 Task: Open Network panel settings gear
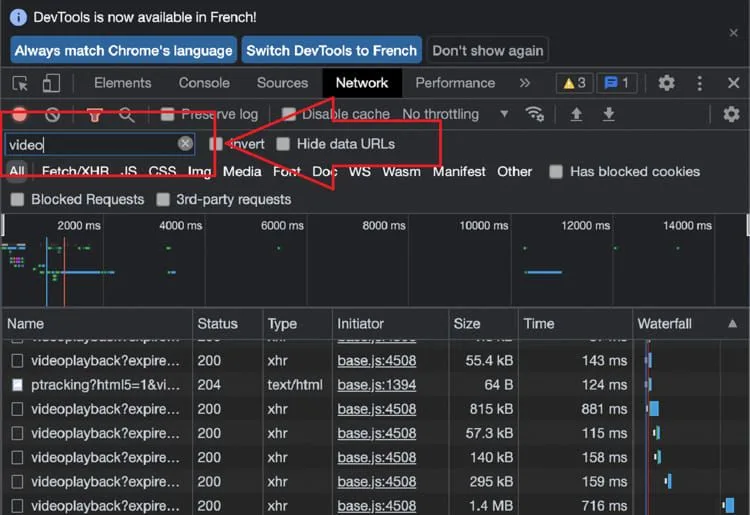pyautogui.click(x=731, y=114)
